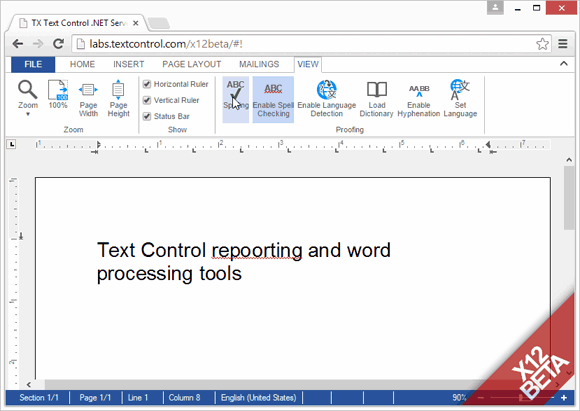Fit document to Page Height

[x=118, y=99]
